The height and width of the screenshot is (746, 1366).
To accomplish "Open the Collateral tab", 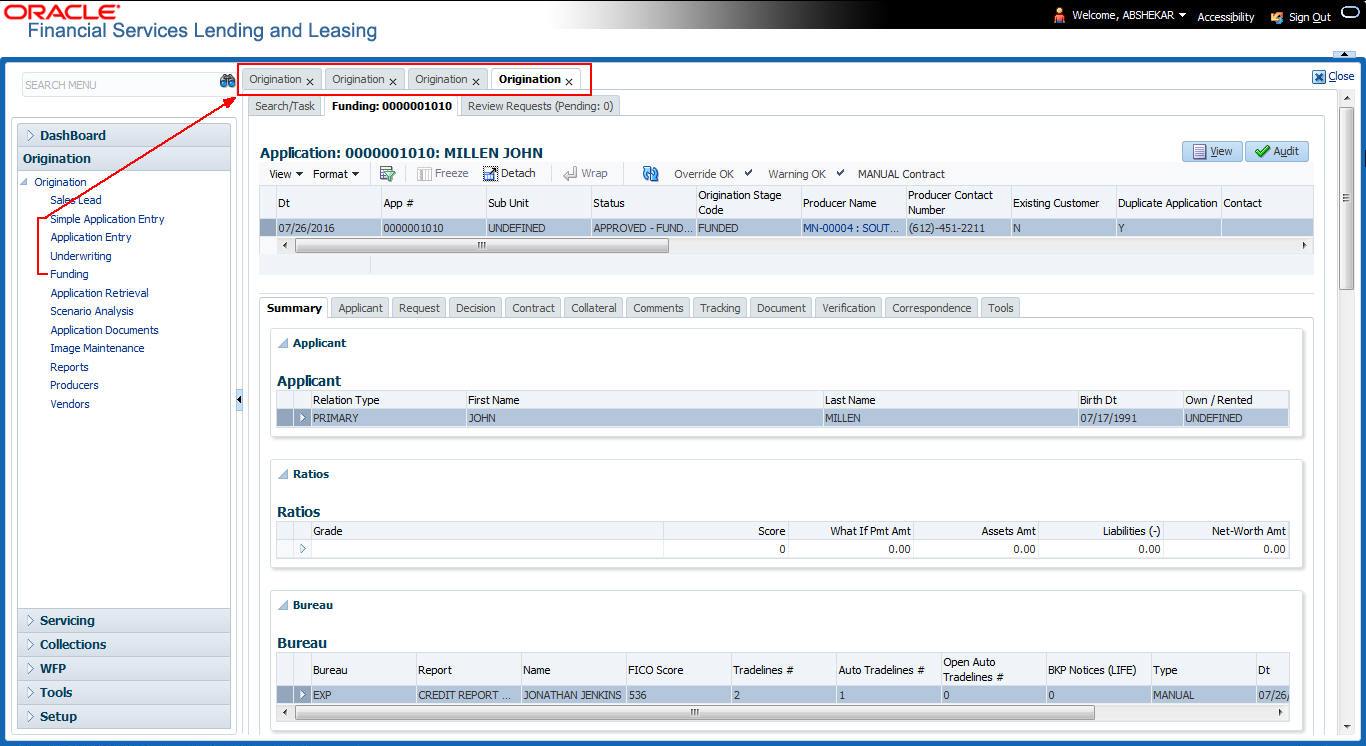I will point(593,308).
